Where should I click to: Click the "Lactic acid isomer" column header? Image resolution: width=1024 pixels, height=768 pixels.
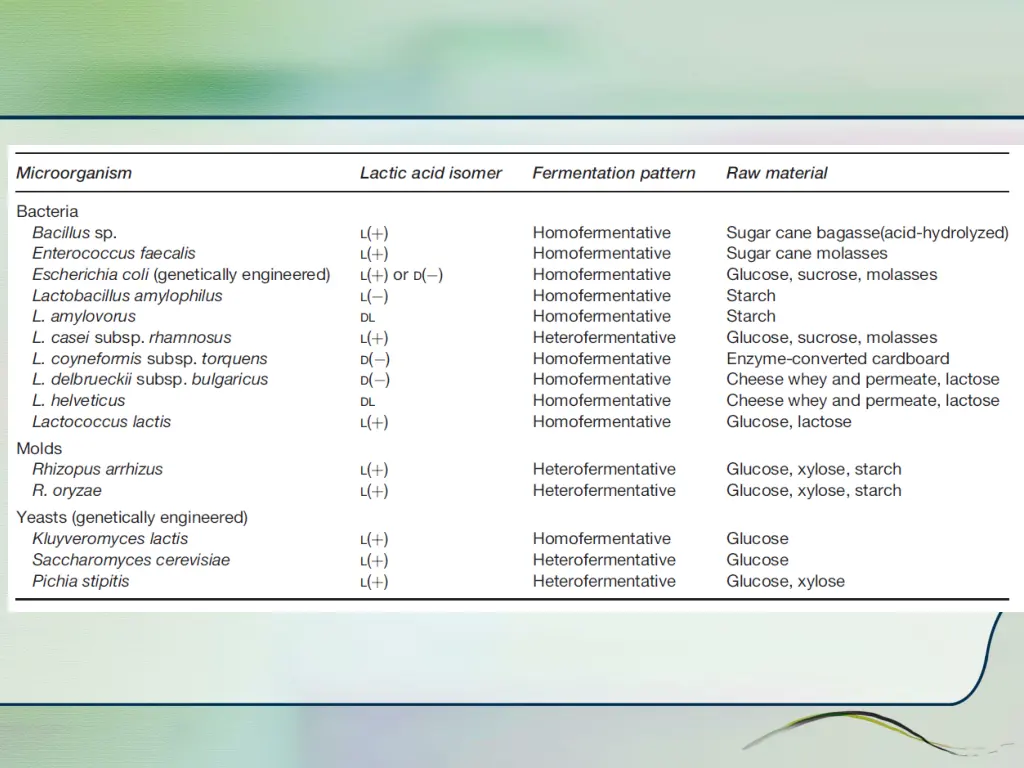pyautogui.click(x=430, y=173)
